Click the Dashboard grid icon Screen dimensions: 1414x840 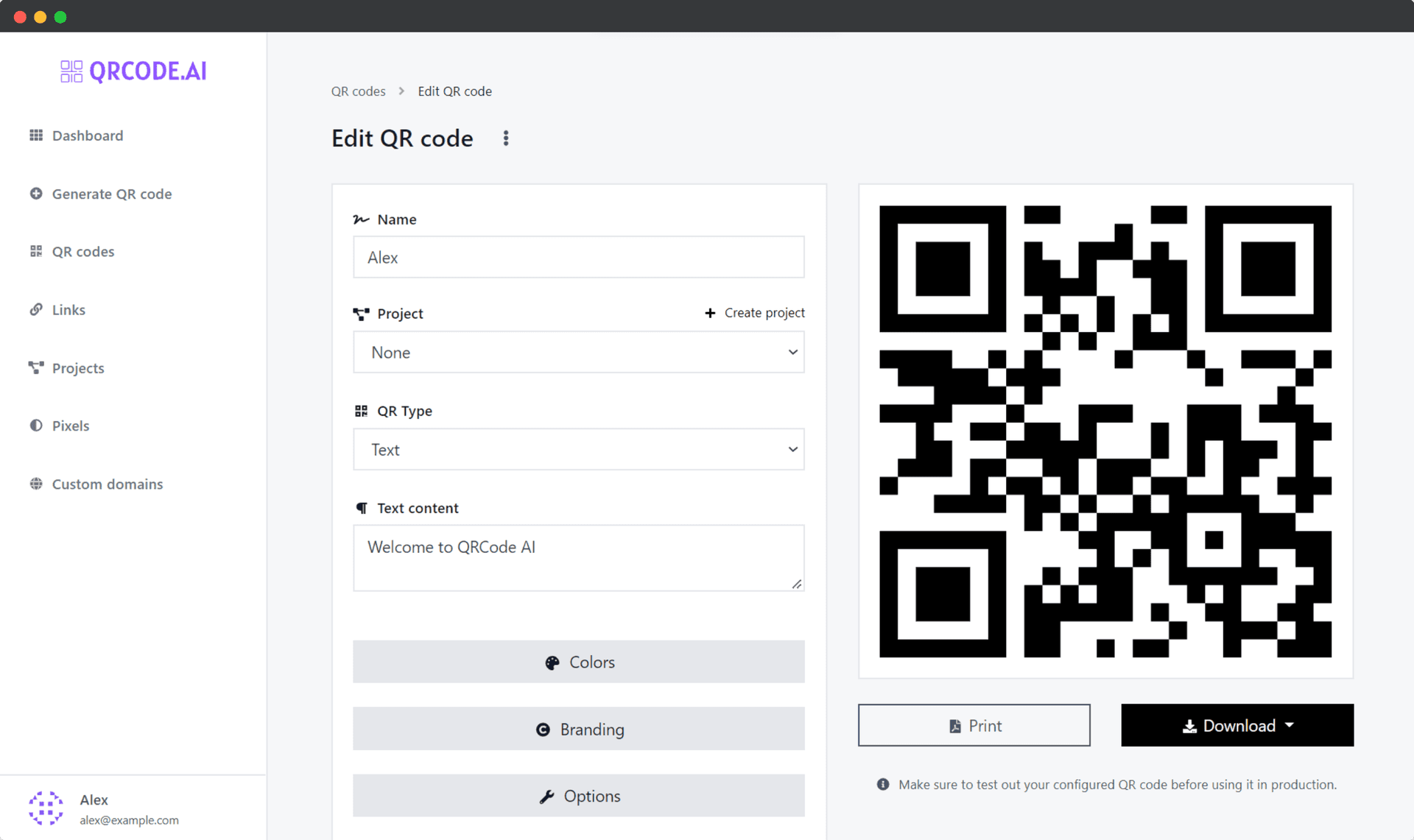36,135
